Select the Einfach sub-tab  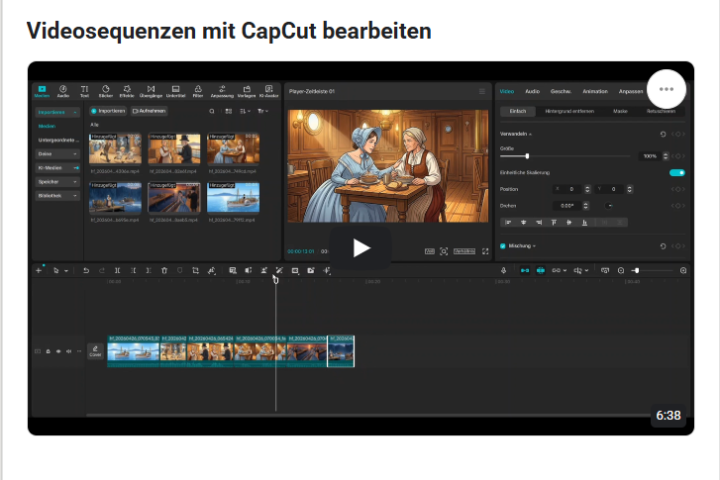coord(518,111)
